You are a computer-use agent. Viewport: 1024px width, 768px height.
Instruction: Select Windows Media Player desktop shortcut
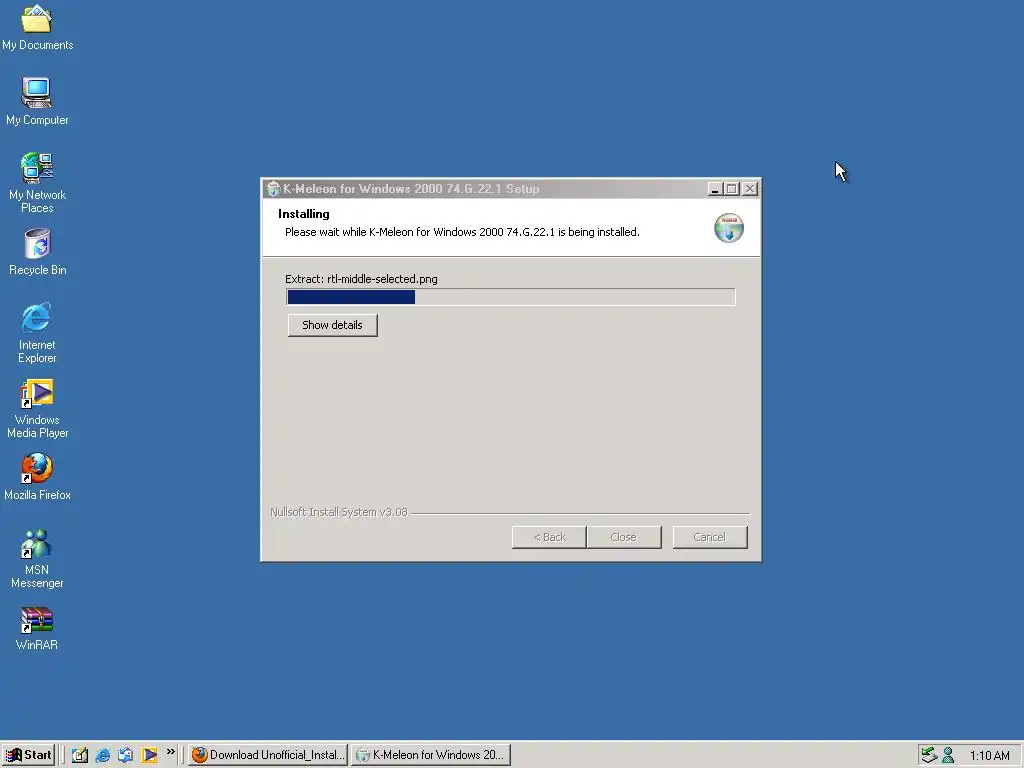[x=37, y=408]
